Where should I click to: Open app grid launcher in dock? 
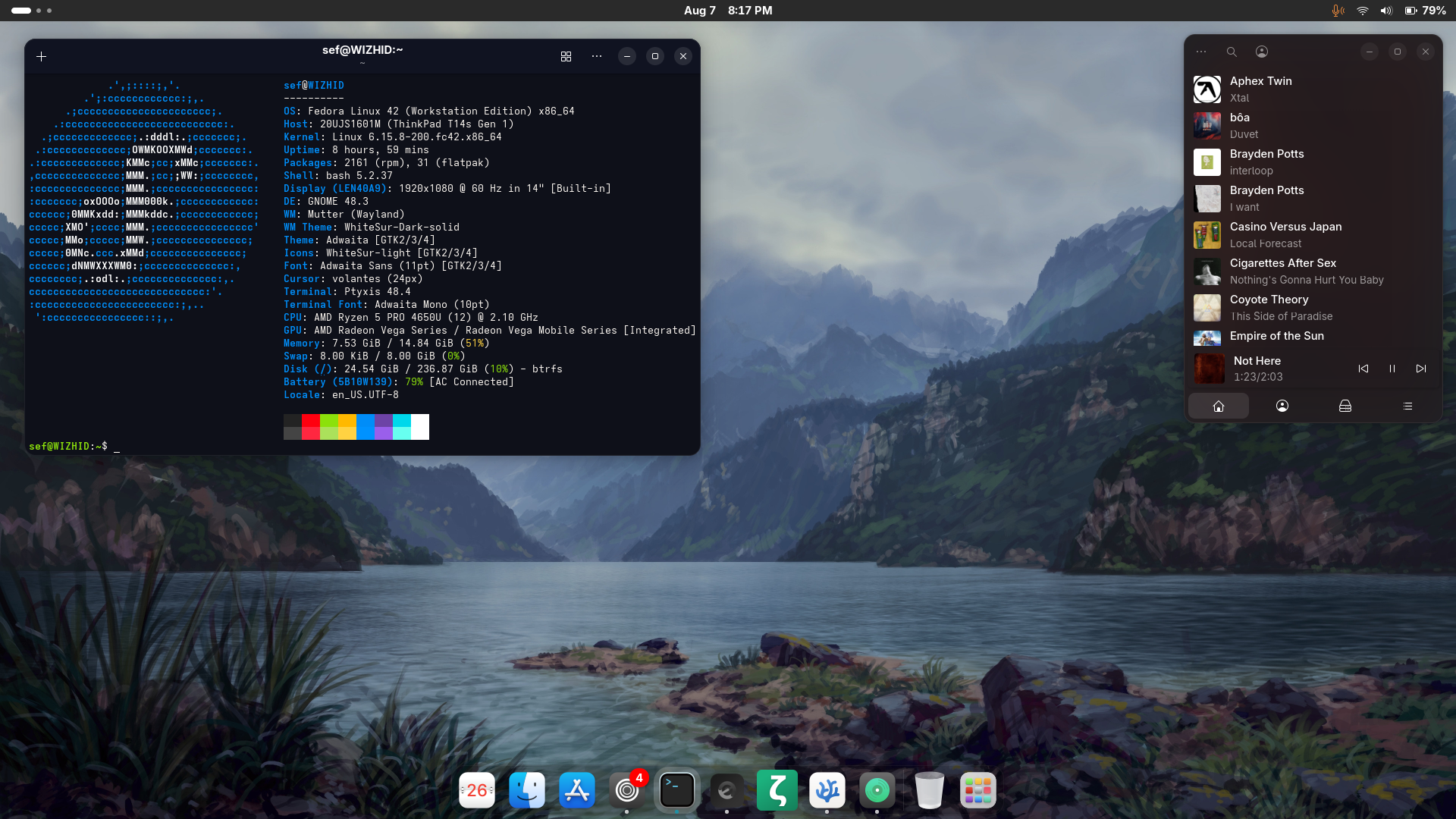click(x=978, y=790)
